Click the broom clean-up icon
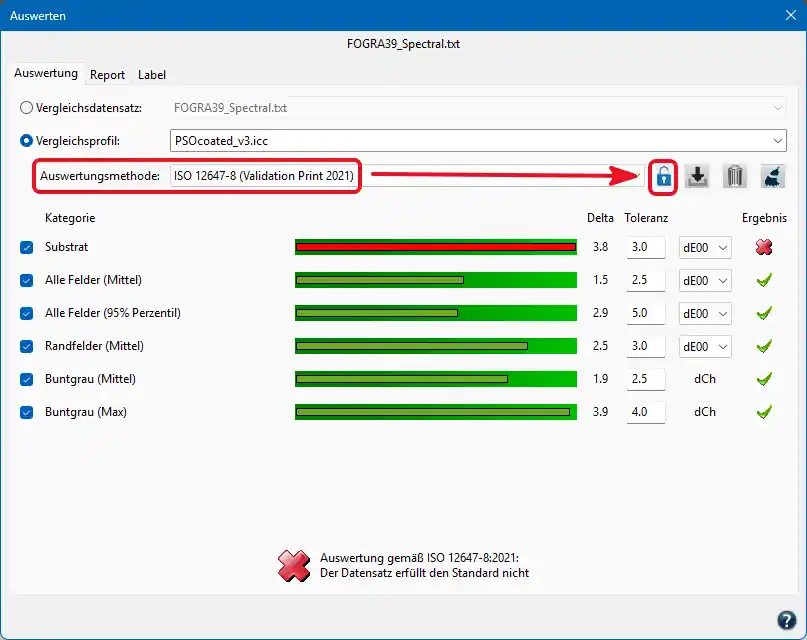807x640 pixels. pos(773,176)
